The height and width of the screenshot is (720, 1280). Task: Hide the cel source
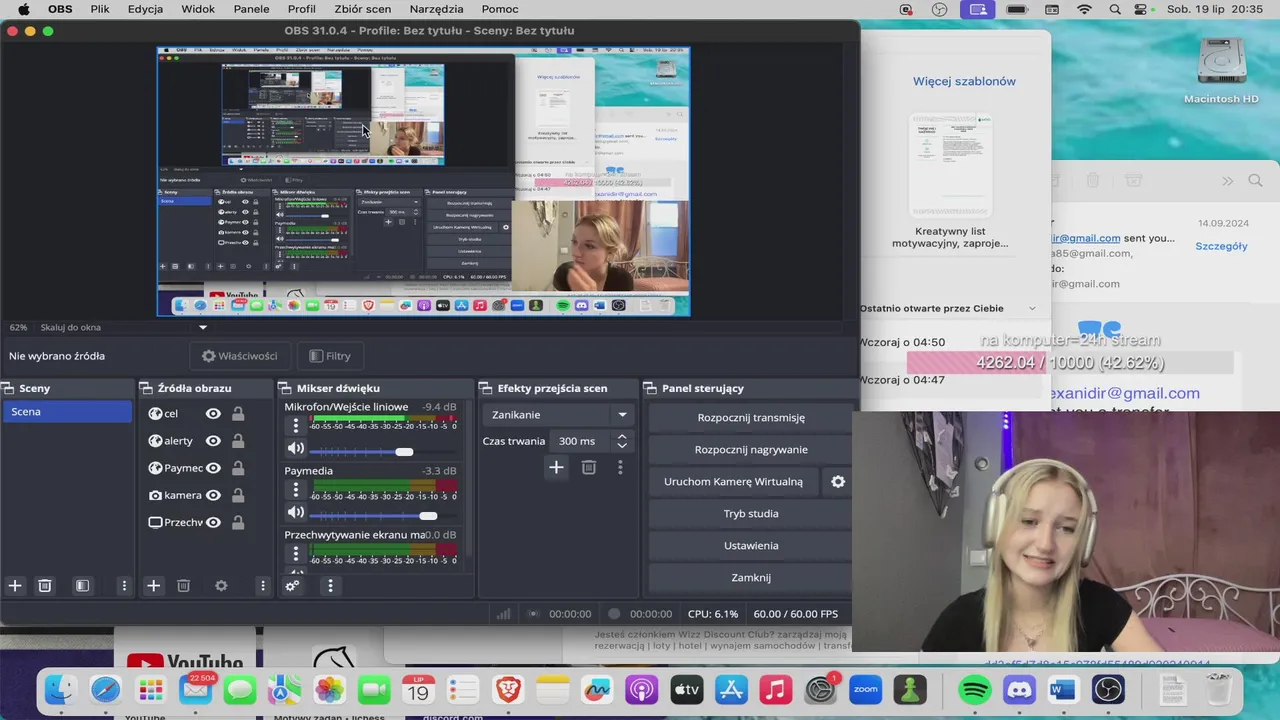[213, 414]
